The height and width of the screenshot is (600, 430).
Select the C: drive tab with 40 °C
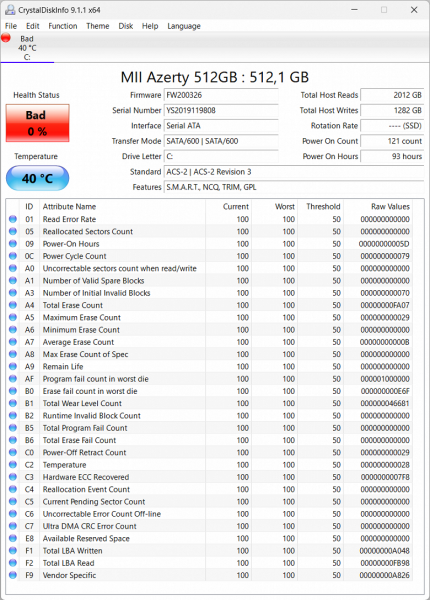coord(27,48)
